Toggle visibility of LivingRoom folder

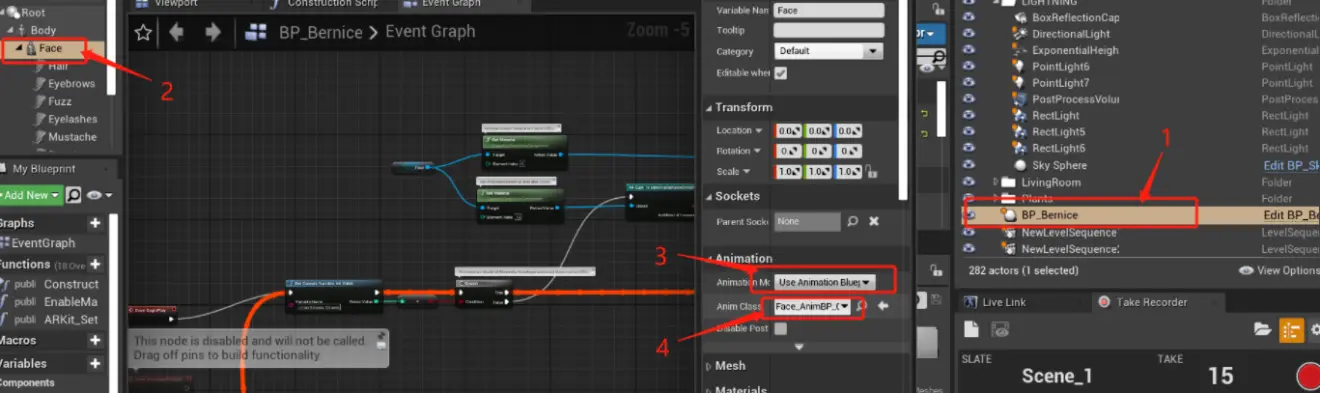click(x=968, y=182)
